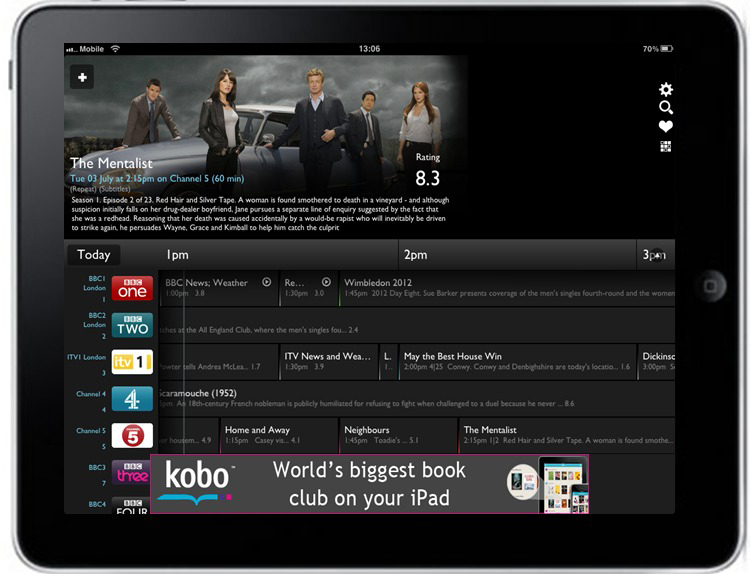Tap play icon on BBC News; Weather
This screenshot has width=750, height=574.
point(266,282)
